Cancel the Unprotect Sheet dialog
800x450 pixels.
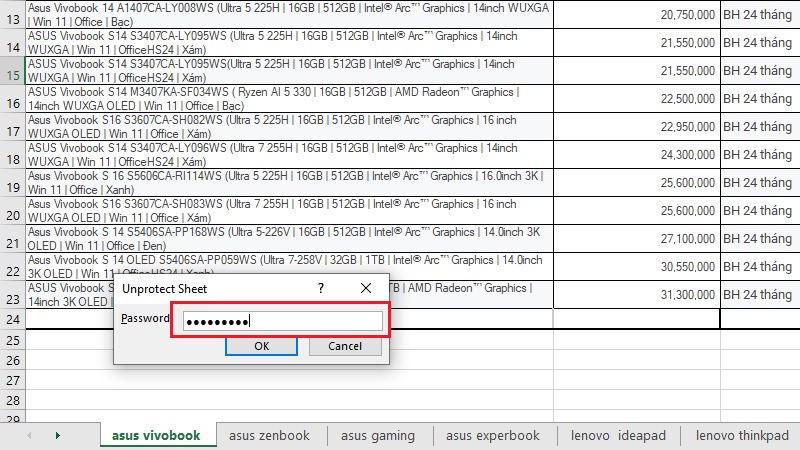[345, 346]
